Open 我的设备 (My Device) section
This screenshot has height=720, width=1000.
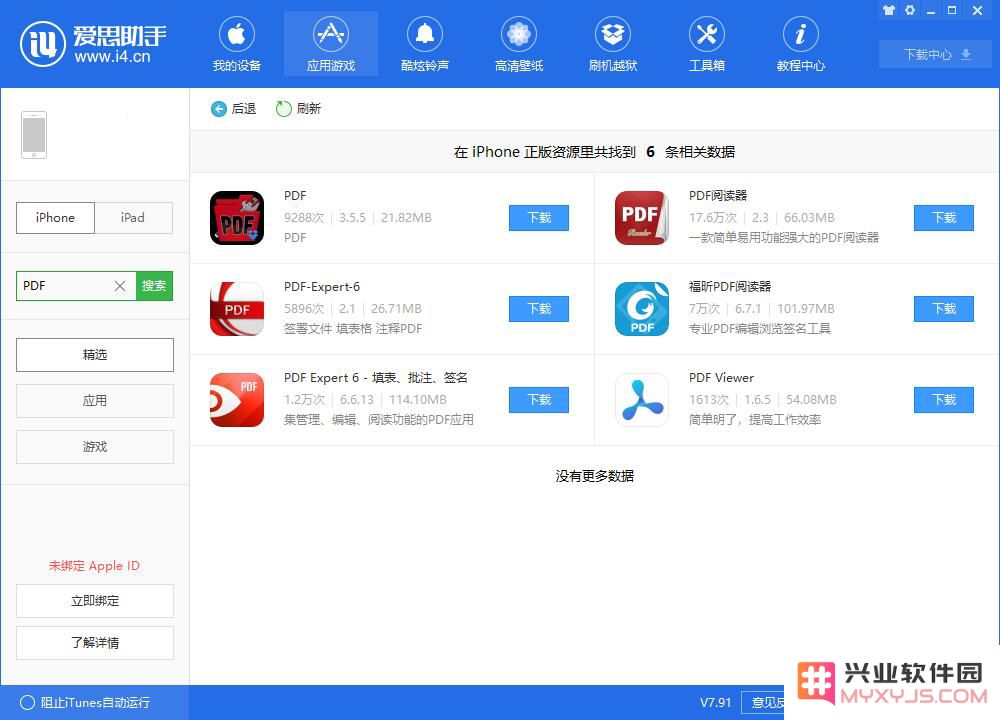(237, 44)
